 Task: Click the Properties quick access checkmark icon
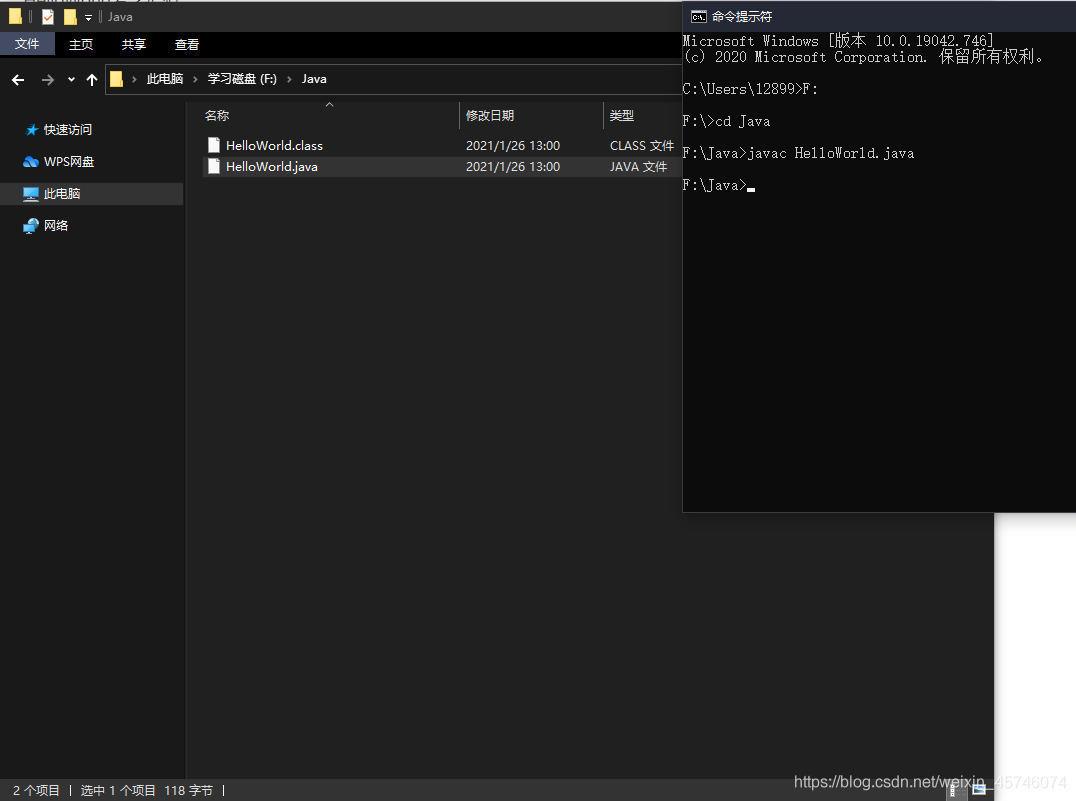pyautogui.click(x=48, y=16)
